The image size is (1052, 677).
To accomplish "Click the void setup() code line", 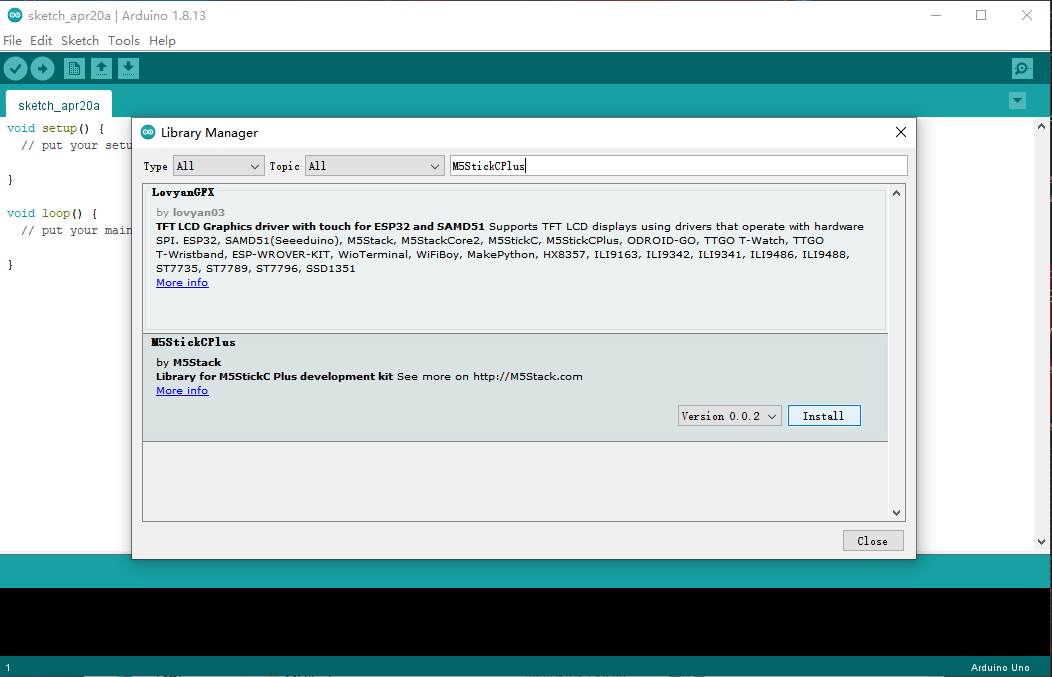I will (x=56, y=128).
